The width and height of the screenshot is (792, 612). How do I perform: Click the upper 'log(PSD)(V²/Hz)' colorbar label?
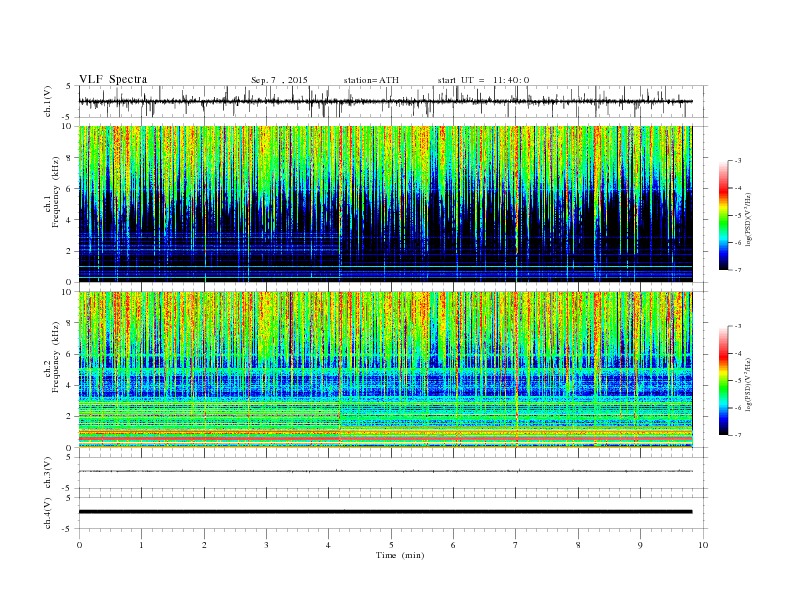[x=748, y=219]
